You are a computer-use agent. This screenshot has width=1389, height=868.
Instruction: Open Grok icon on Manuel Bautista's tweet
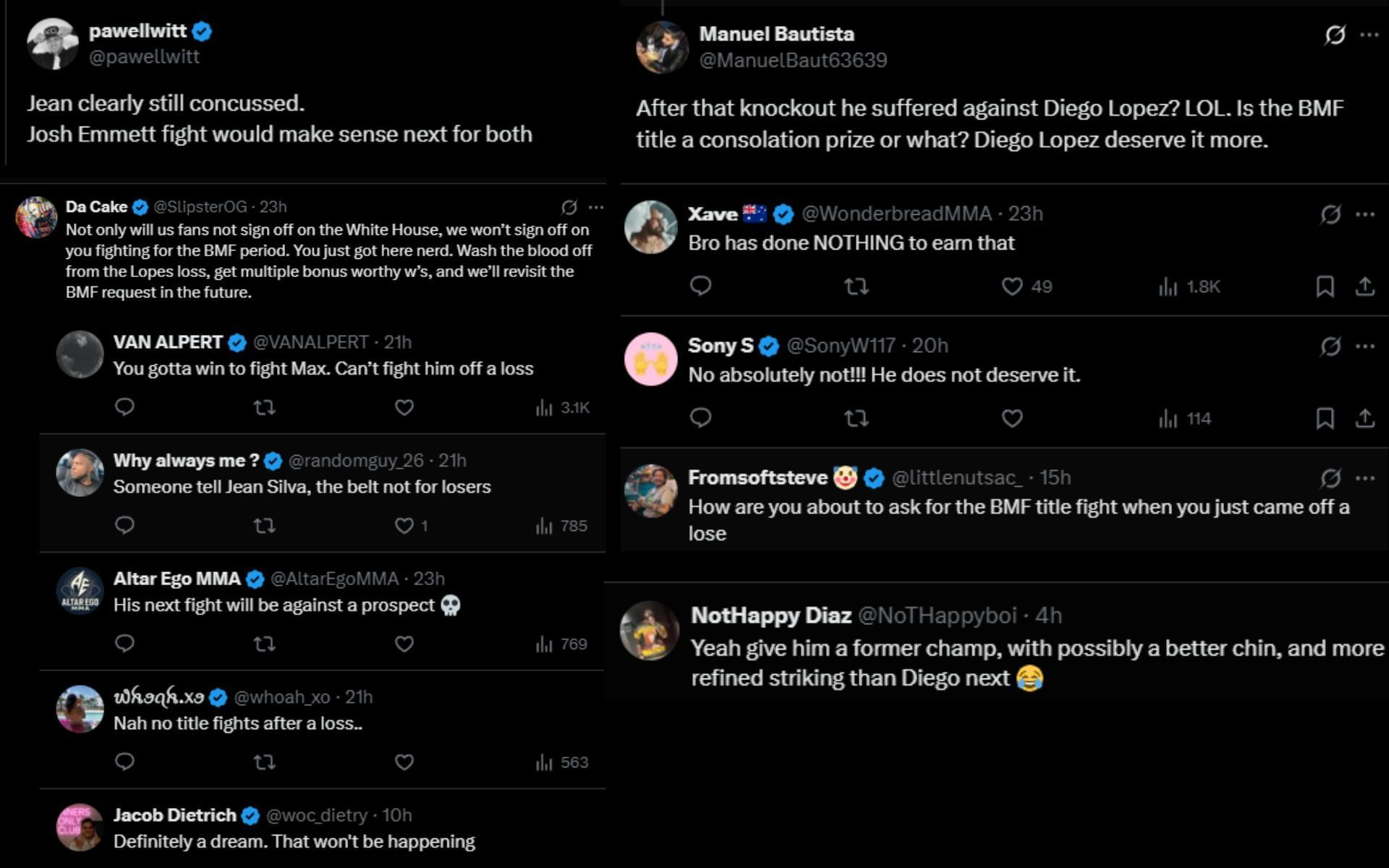click(1335, 35)
